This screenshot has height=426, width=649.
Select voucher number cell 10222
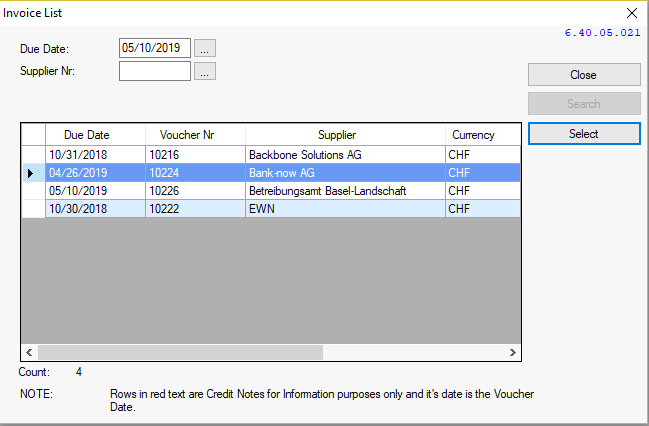tap(195, 209)
